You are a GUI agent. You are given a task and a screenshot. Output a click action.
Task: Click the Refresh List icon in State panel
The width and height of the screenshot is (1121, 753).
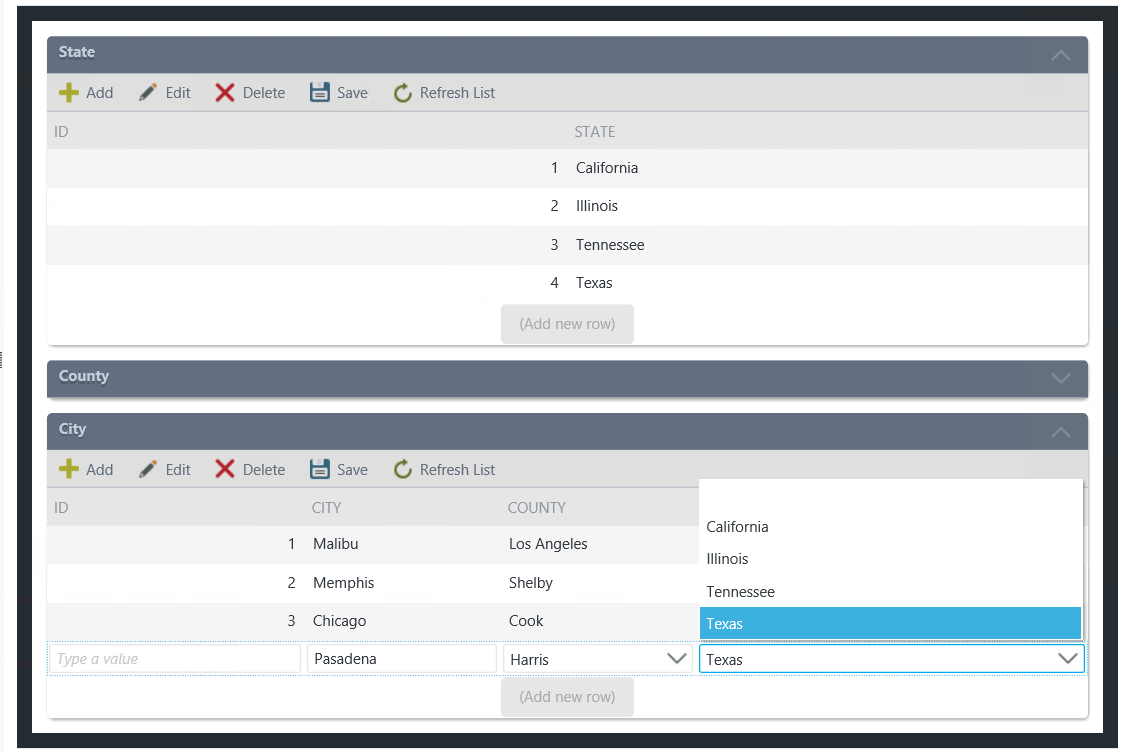pyautogui.click(x=403, y=92)
